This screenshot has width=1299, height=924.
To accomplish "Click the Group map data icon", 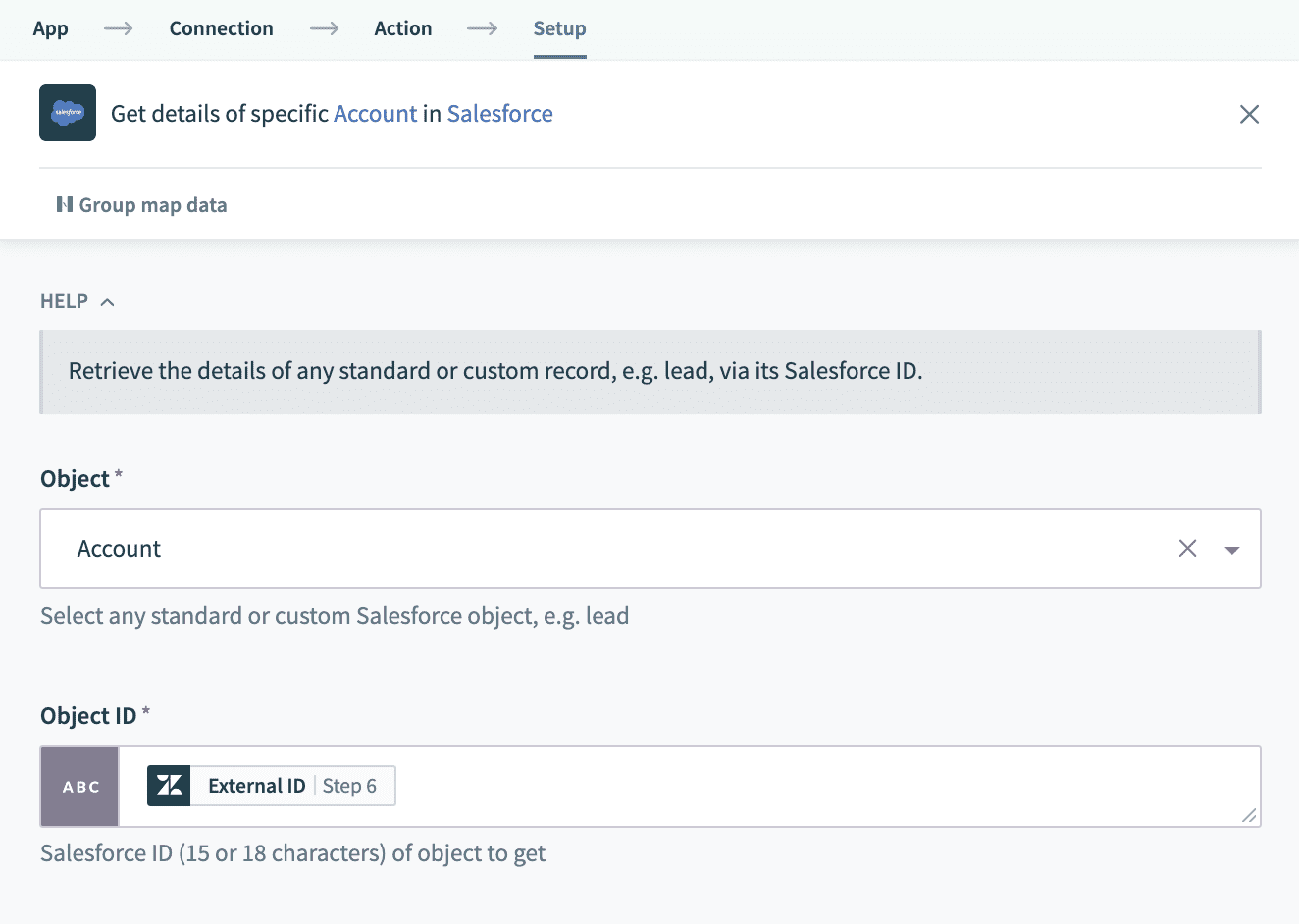I will tap(65, 204).
